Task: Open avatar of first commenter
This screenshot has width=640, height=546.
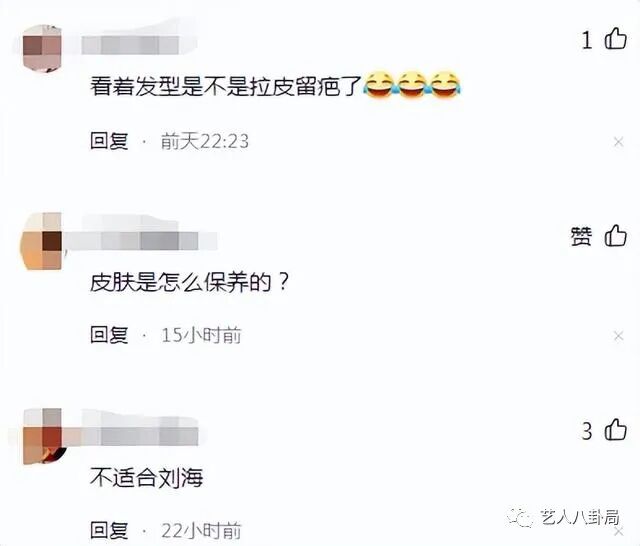Action: click(42, 48)
